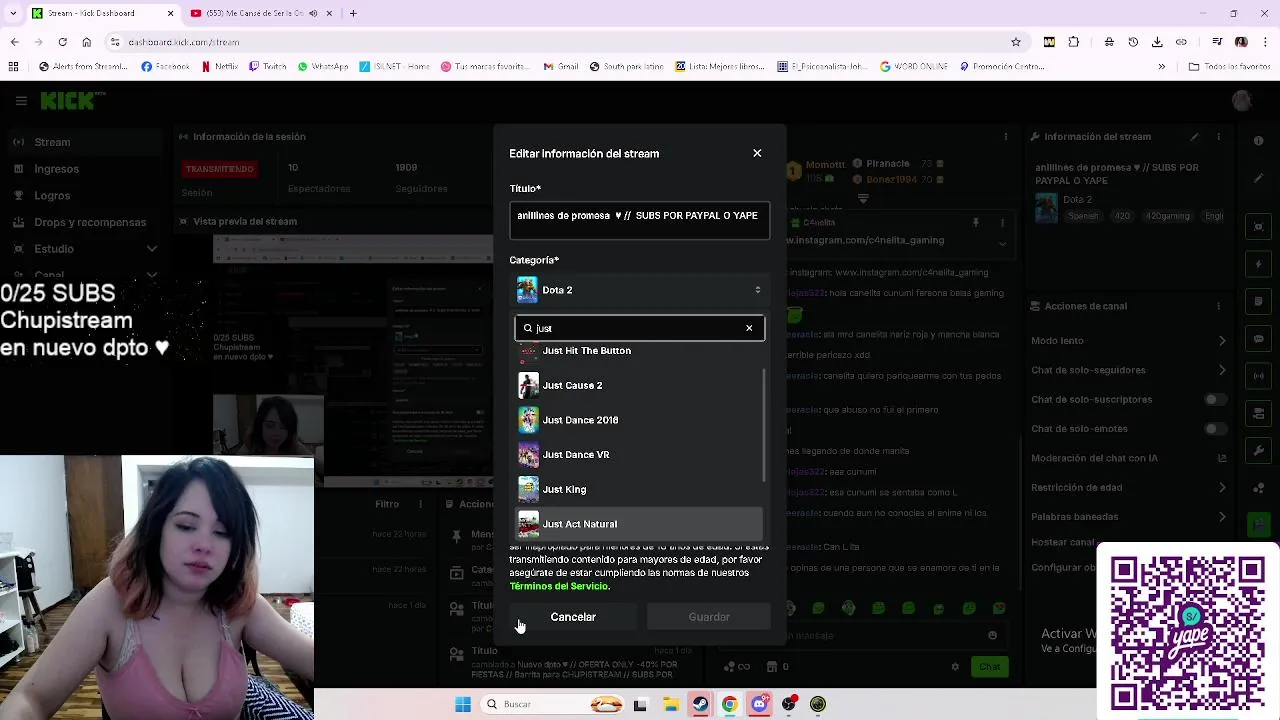Toggle Chat de solo-suscriptores switch
The height and width of the screenshot is (720, 1280).
pos(1215,399)
